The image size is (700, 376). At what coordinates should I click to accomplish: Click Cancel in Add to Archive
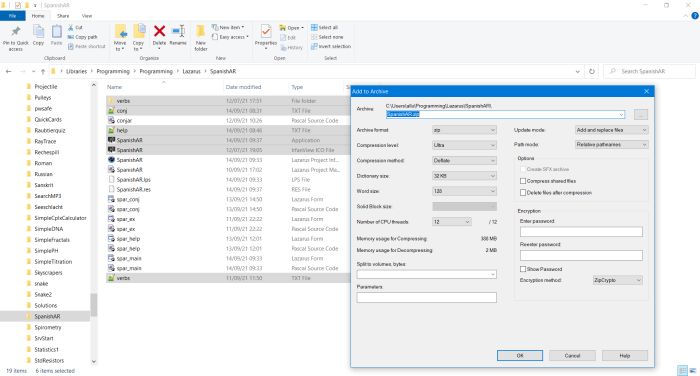coord(572,356)
